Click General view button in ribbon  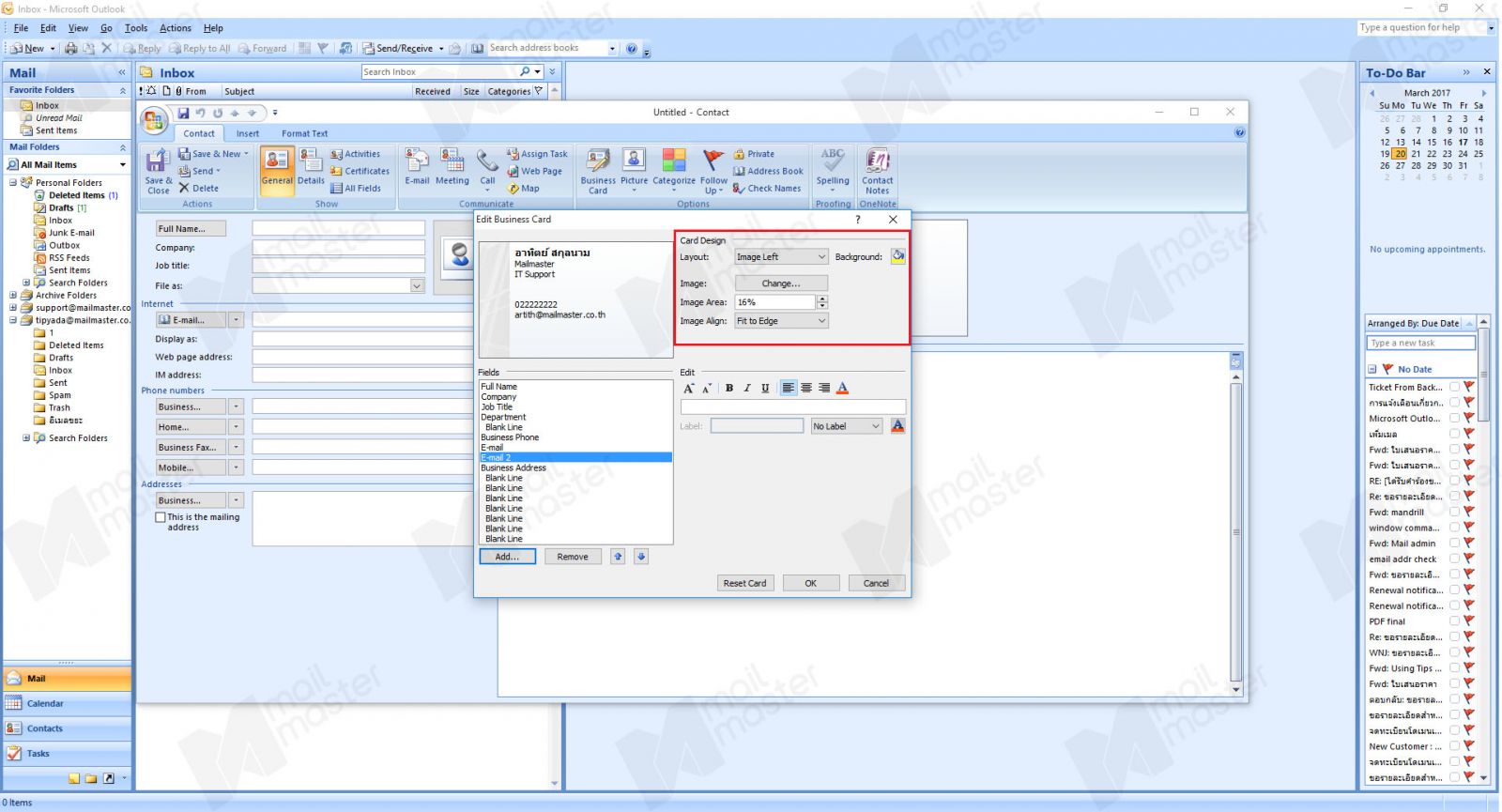click(277, 171)
